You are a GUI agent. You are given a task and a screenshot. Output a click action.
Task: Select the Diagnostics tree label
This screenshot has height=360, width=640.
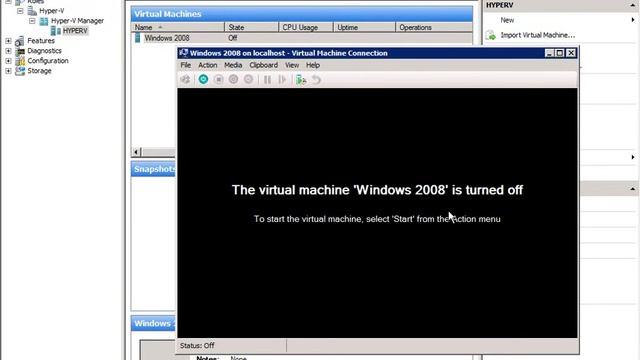[44, 51]
